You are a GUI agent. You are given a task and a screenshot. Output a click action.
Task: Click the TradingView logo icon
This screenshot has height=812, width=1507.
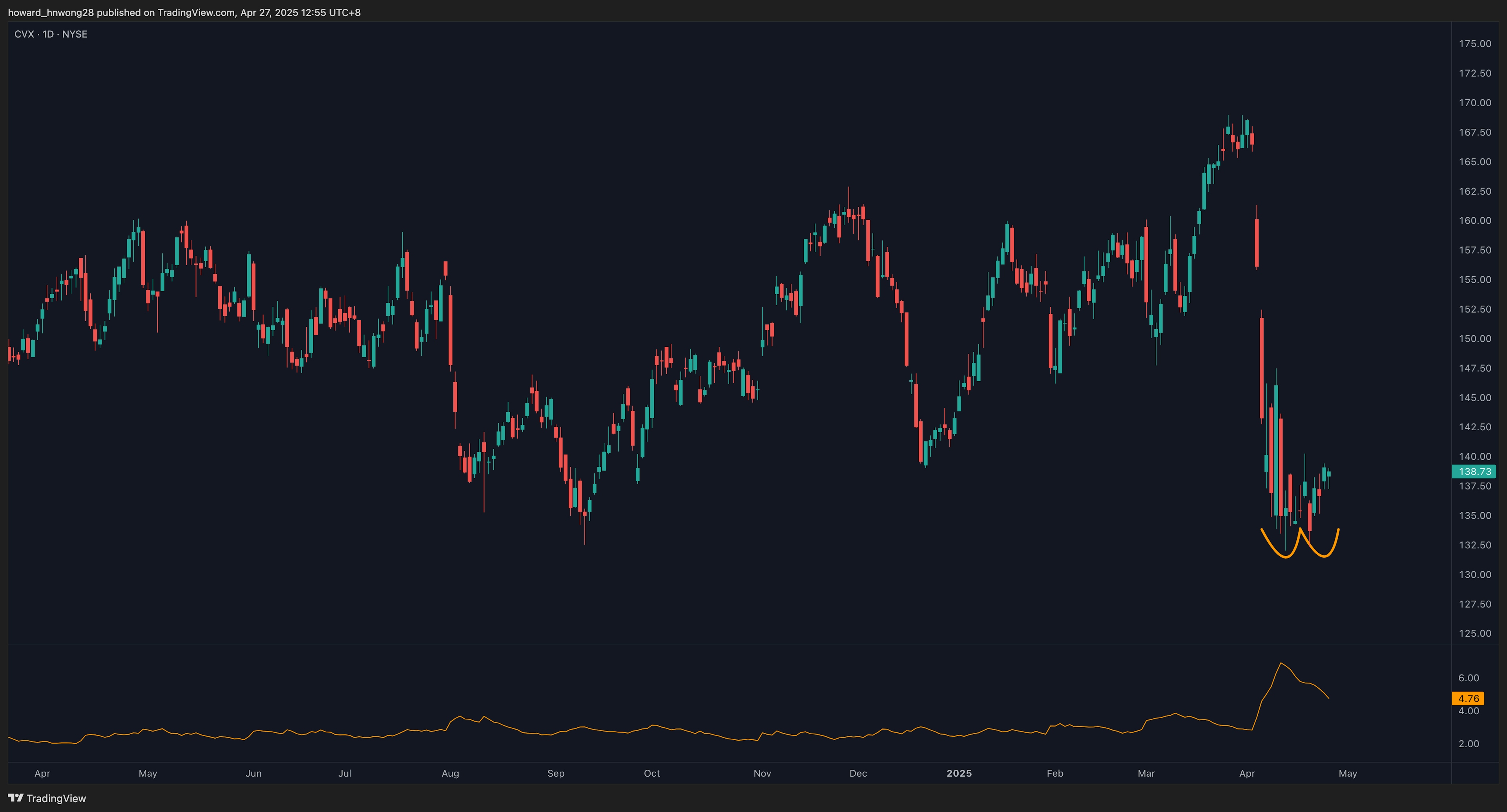pos(16,798)
